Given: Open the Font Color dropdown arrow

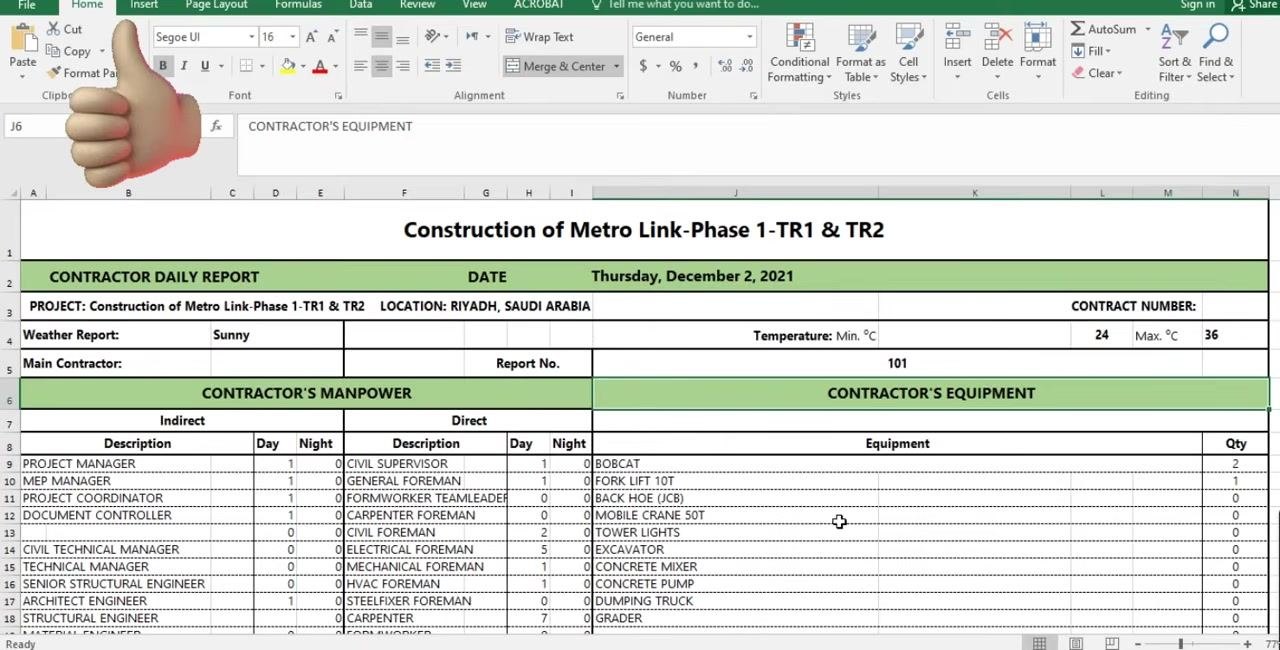Looking at the screenshot, I should tap(335, 67).
